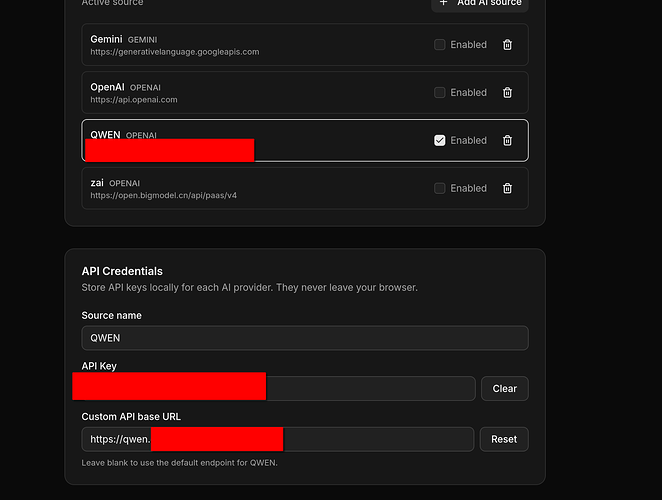Focus the Source name input field
This screenshot has height=500, width=662.
click(305, 338)
